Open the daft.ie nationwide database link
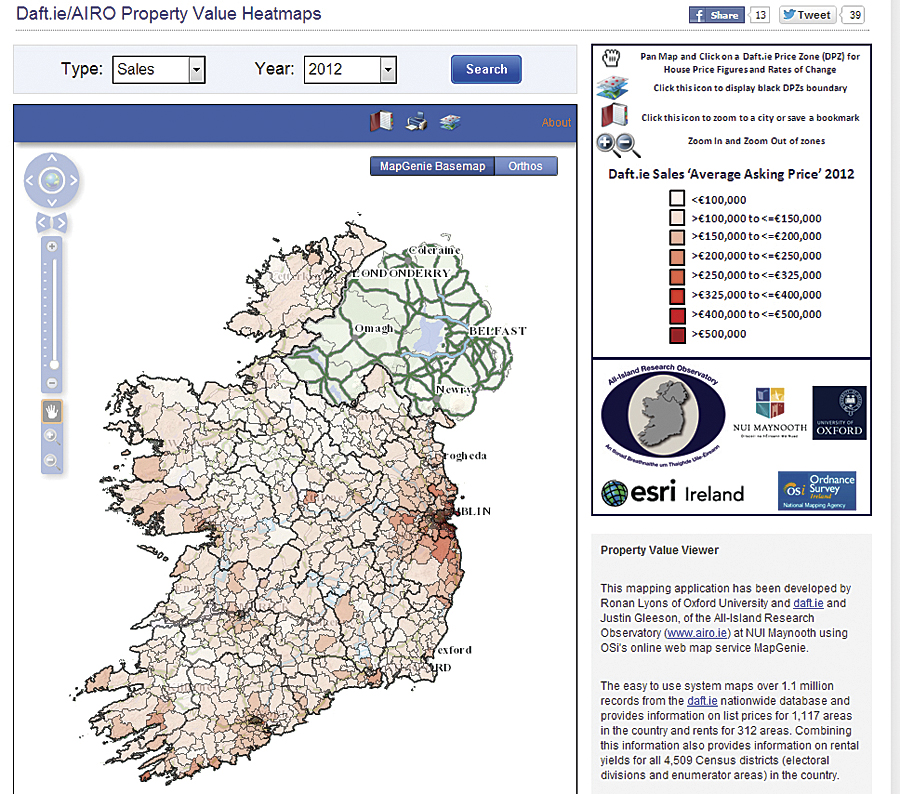Screen dimensions: 900x794 tap(702, 701)
